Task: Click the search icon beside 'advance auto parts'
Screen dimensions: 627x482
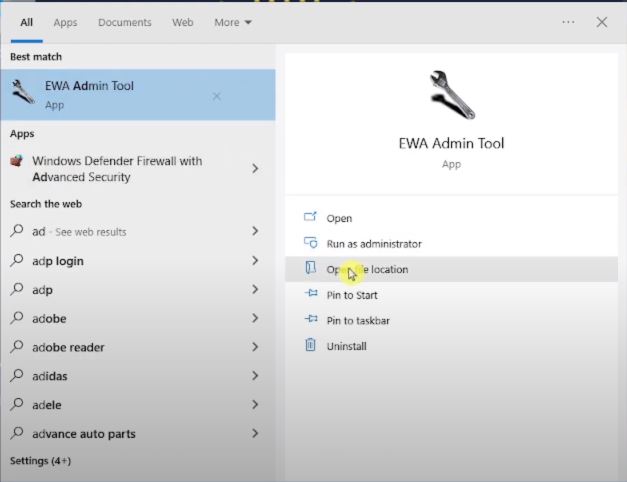Action: coord(17,433)
